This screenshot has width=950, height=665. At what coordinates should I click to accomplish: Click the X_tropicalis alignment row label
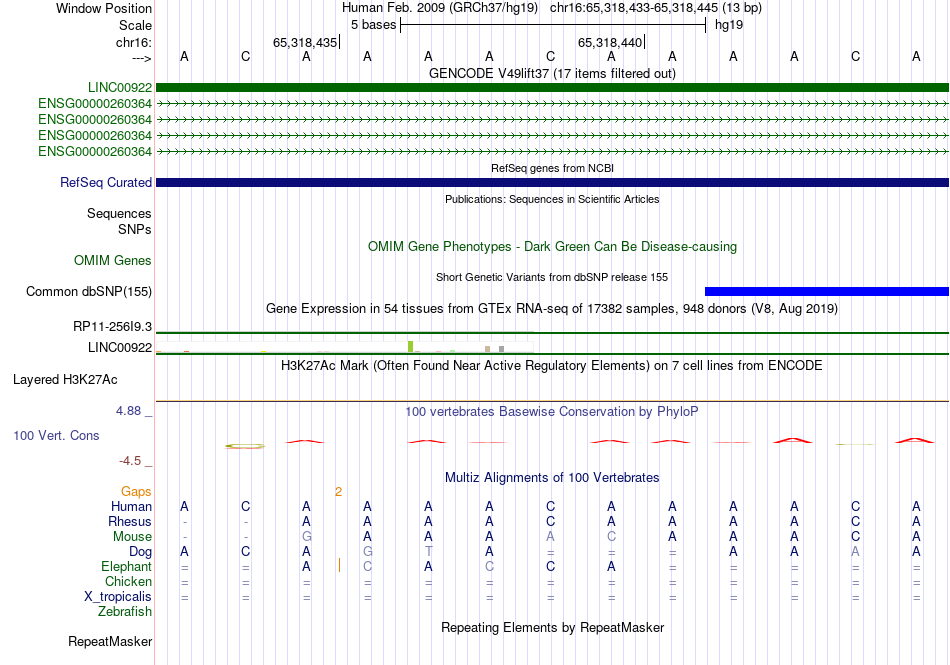click(118, 597)
